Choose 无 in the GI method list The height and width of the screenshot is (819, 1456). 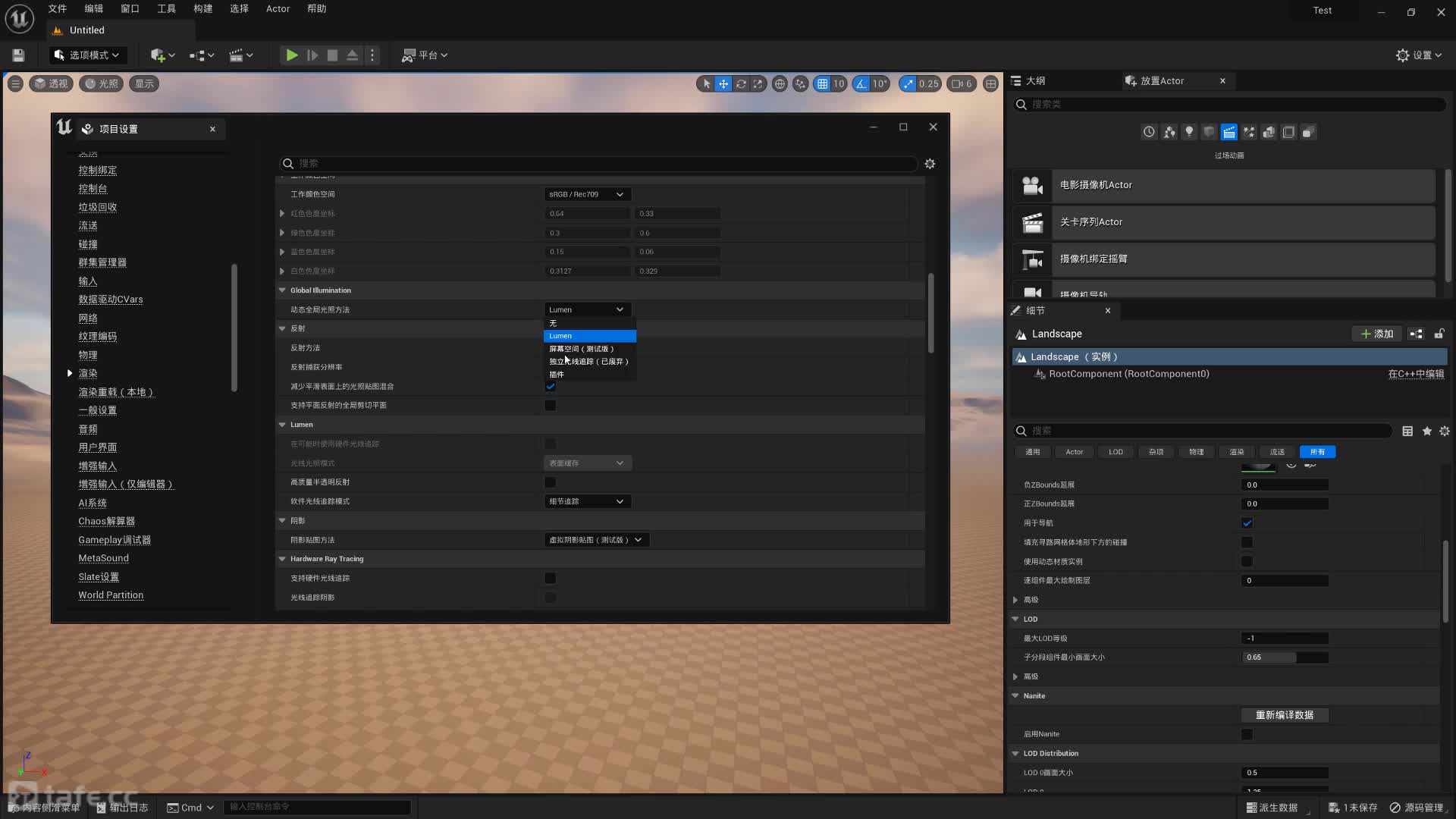(589, 323)
